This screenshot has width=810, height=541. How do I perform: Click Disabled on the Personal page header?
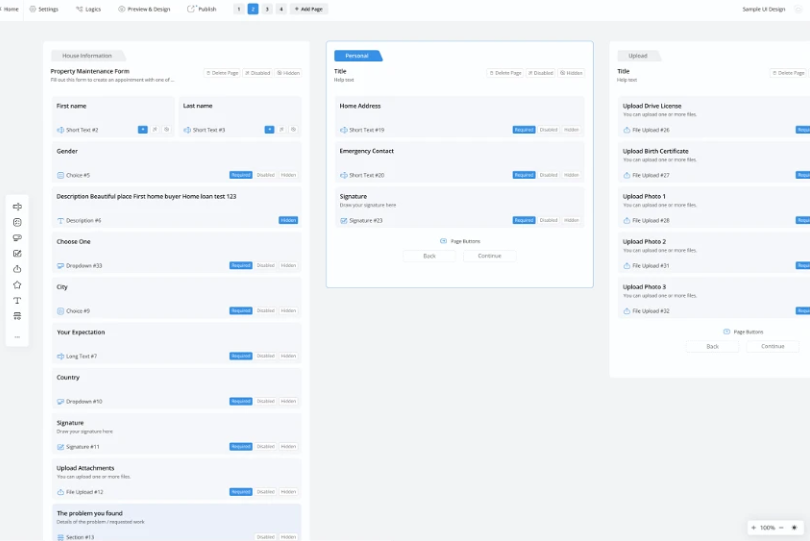[x=541, y=73]
